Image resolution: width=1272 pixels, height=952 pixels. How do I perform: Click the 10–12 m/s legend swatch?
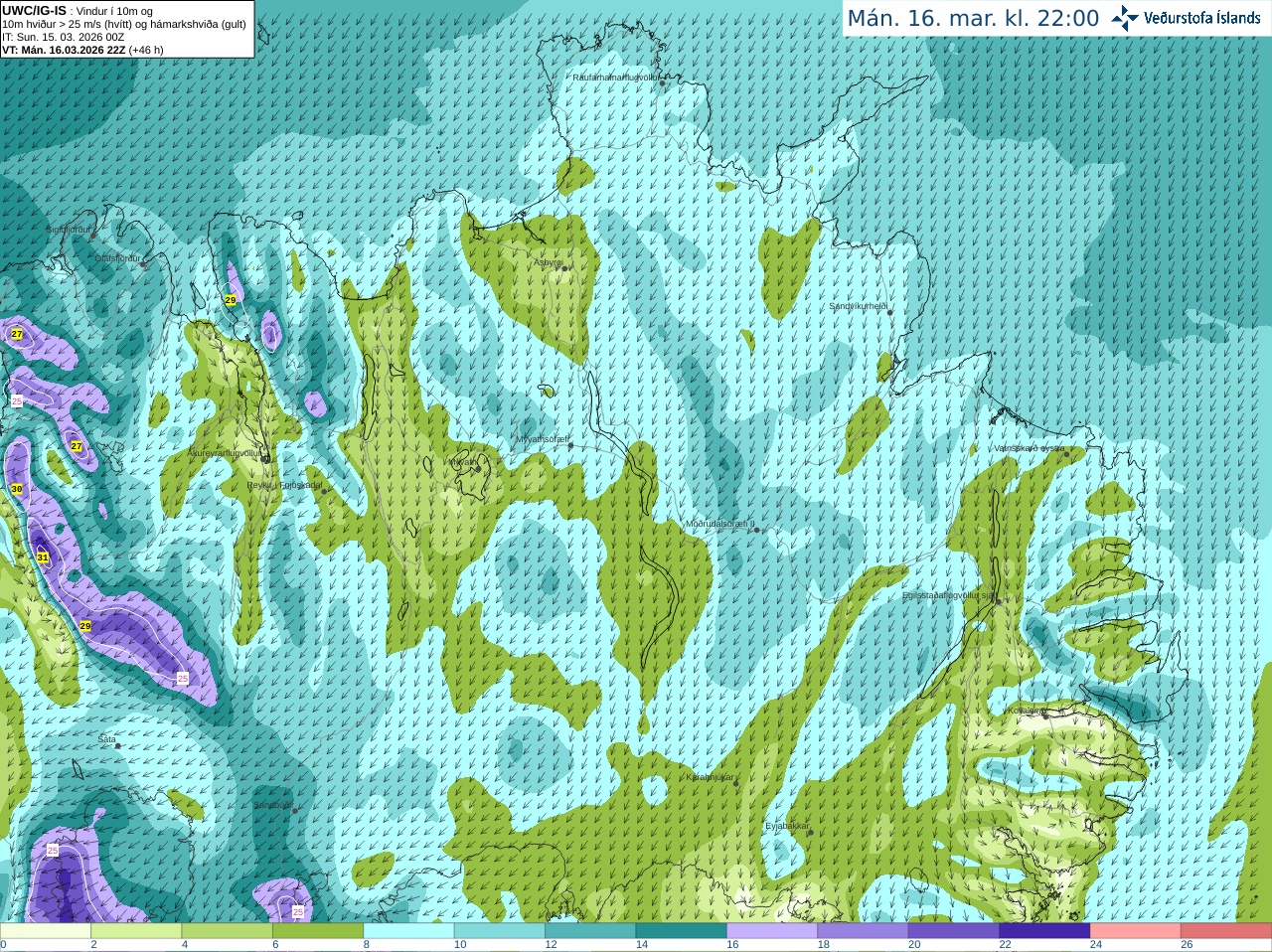500,931
